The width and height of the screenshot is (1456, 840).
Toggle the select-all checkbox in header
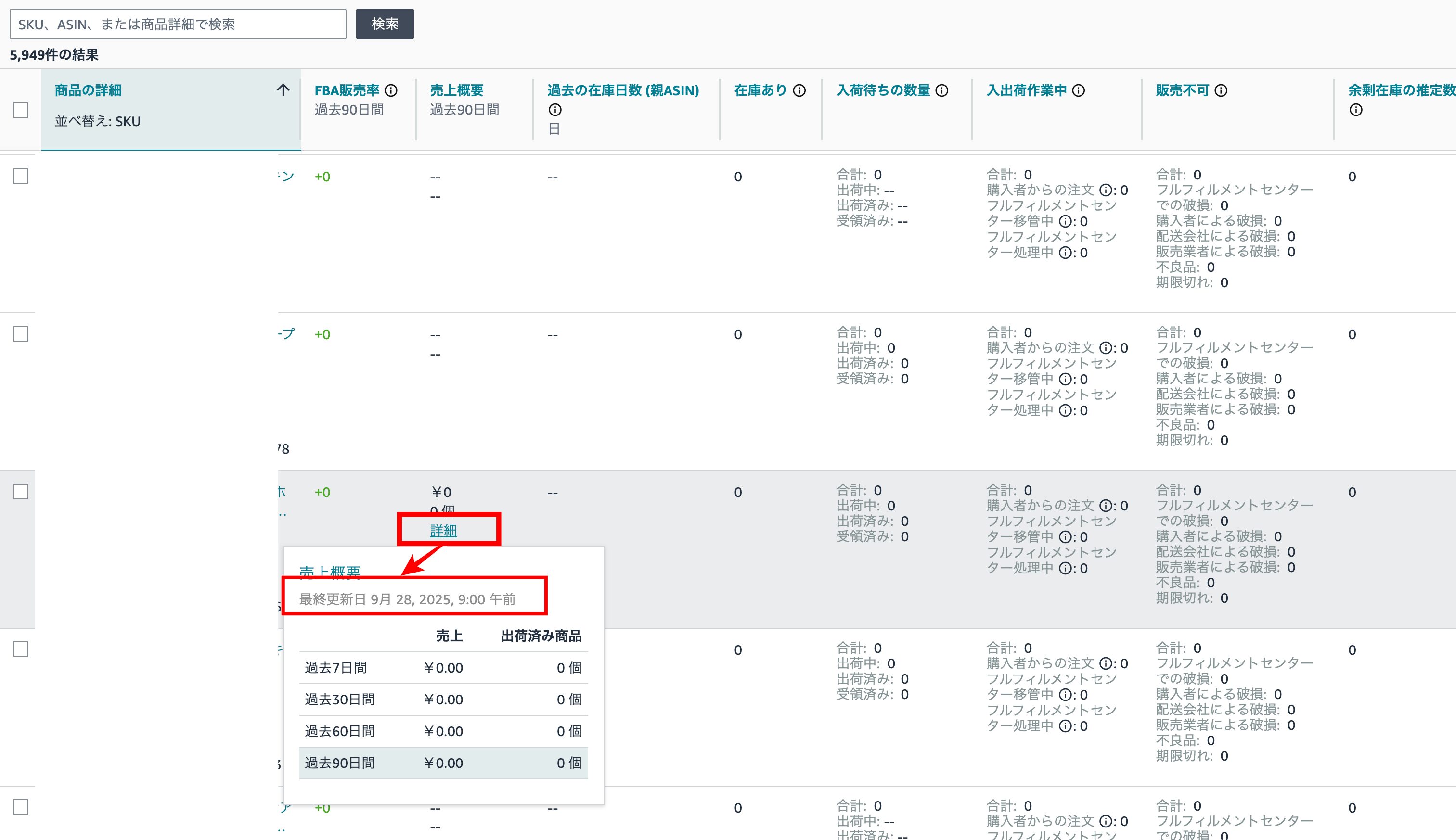(x=21, y=110)
